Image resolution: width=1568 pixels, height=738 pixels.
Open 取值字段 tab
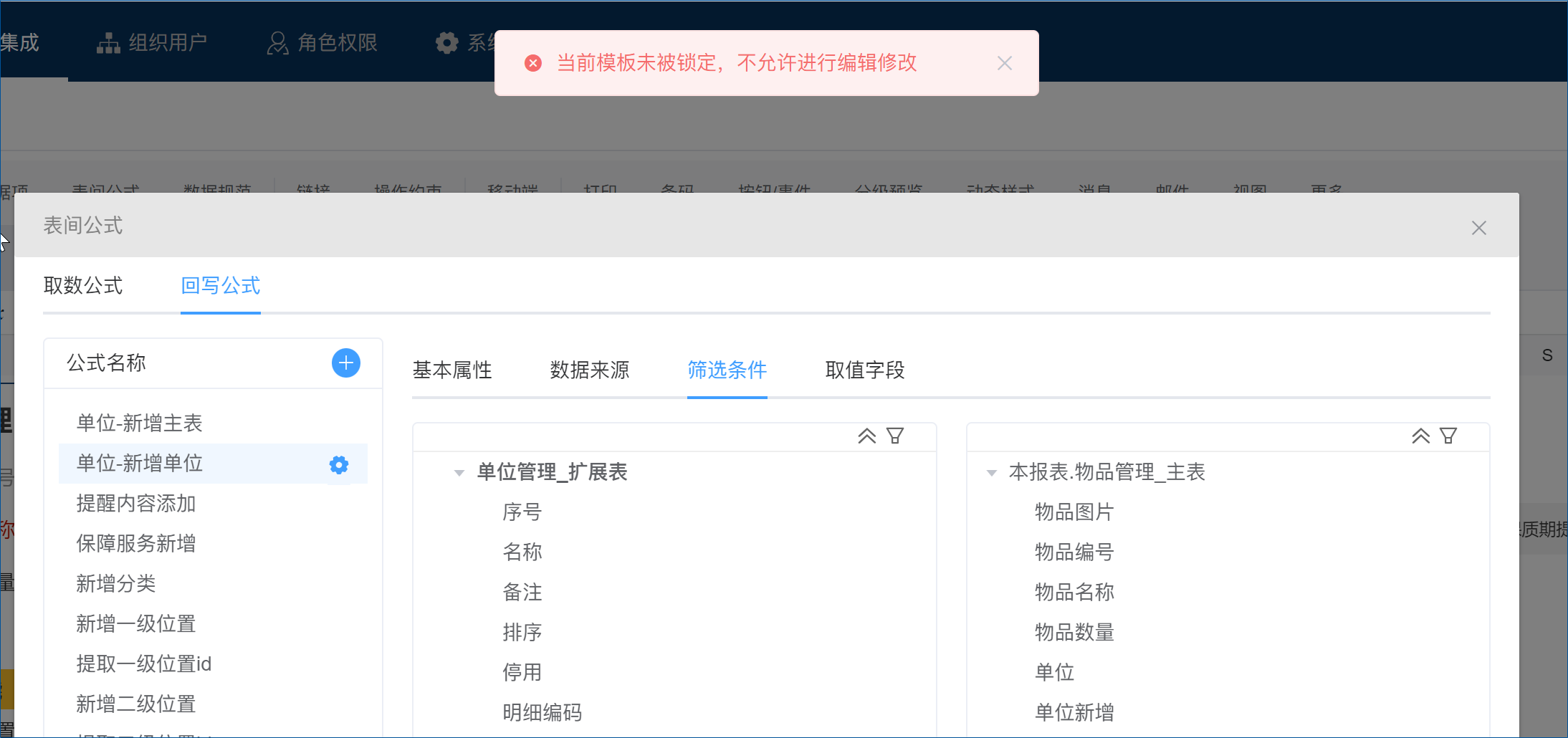tap(865, 370)
